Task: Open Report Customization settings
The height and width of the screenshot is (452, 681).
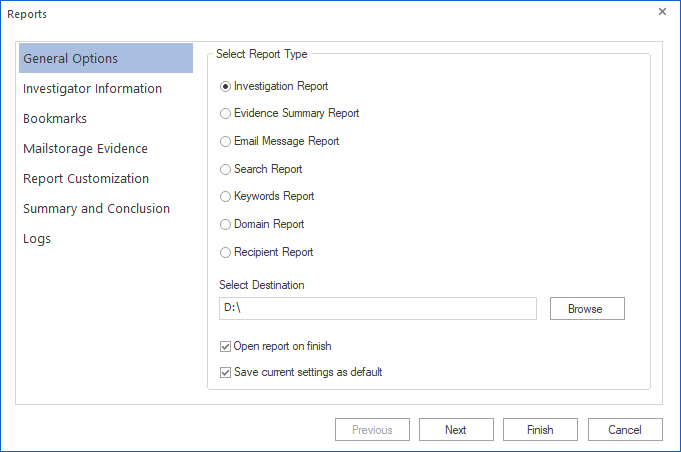Action: (87, 179)
